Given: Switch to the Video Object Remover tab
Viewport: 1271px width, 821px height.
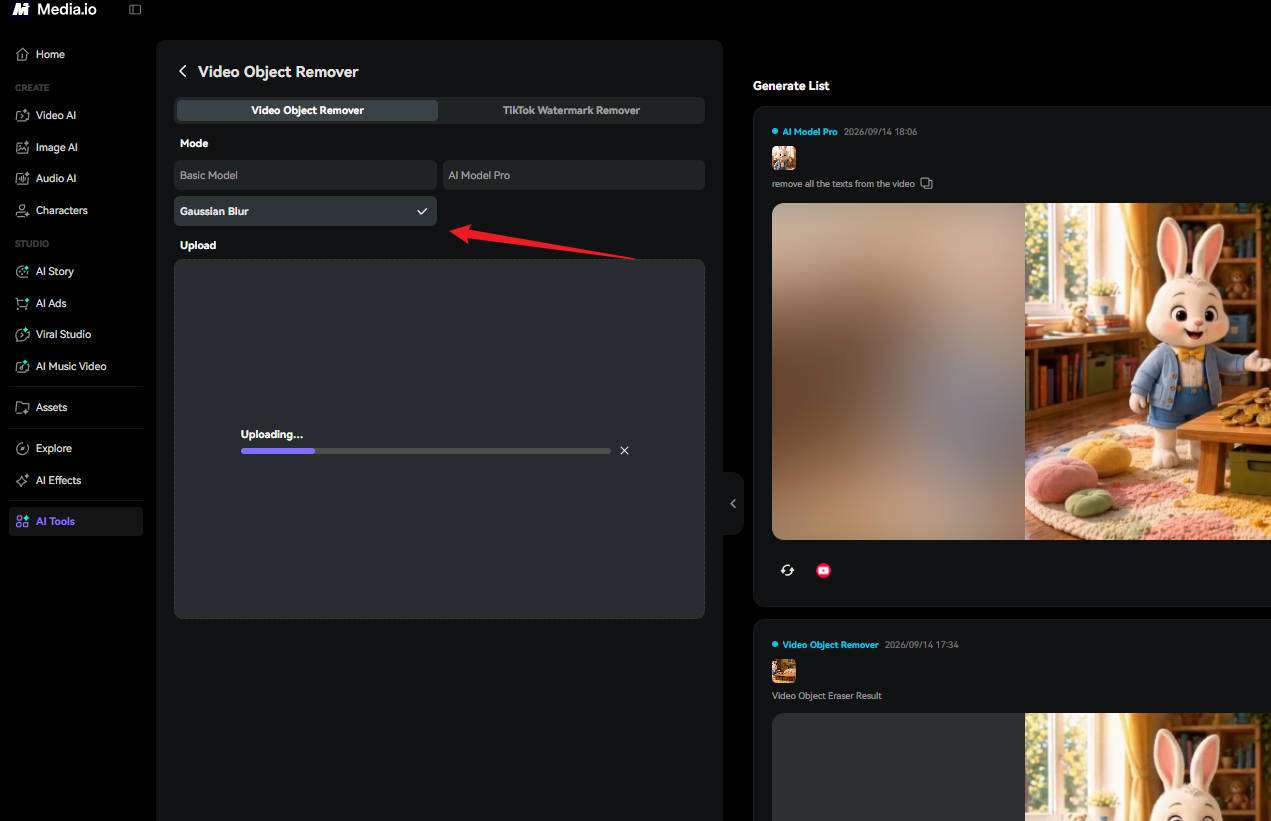Looking at the screenshot, I should (307, 110).
